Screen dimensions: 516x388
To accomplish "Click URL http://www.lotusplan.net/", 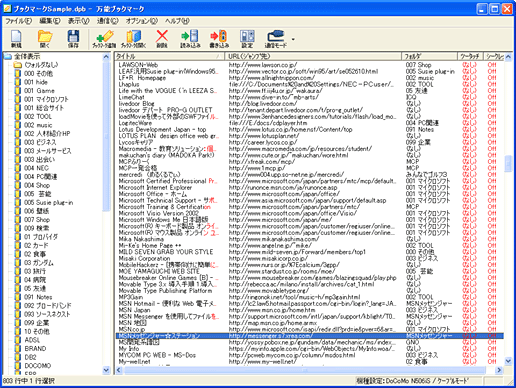I will point(264,136).
